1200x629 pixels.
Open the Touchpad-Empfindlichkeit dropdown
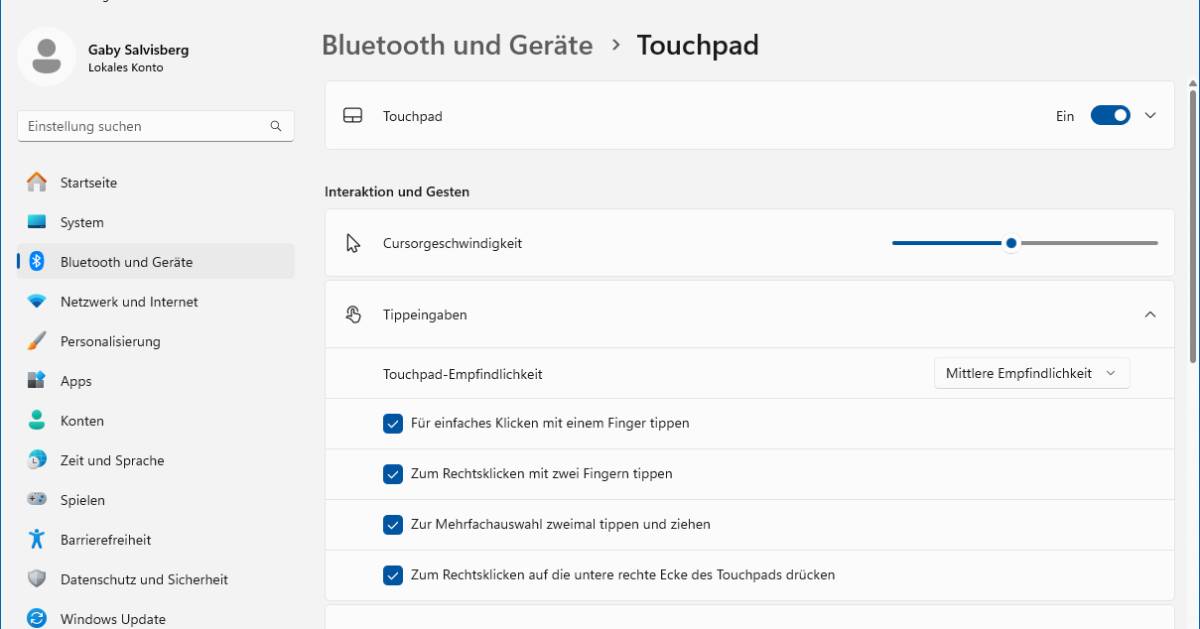point(1031,372)
